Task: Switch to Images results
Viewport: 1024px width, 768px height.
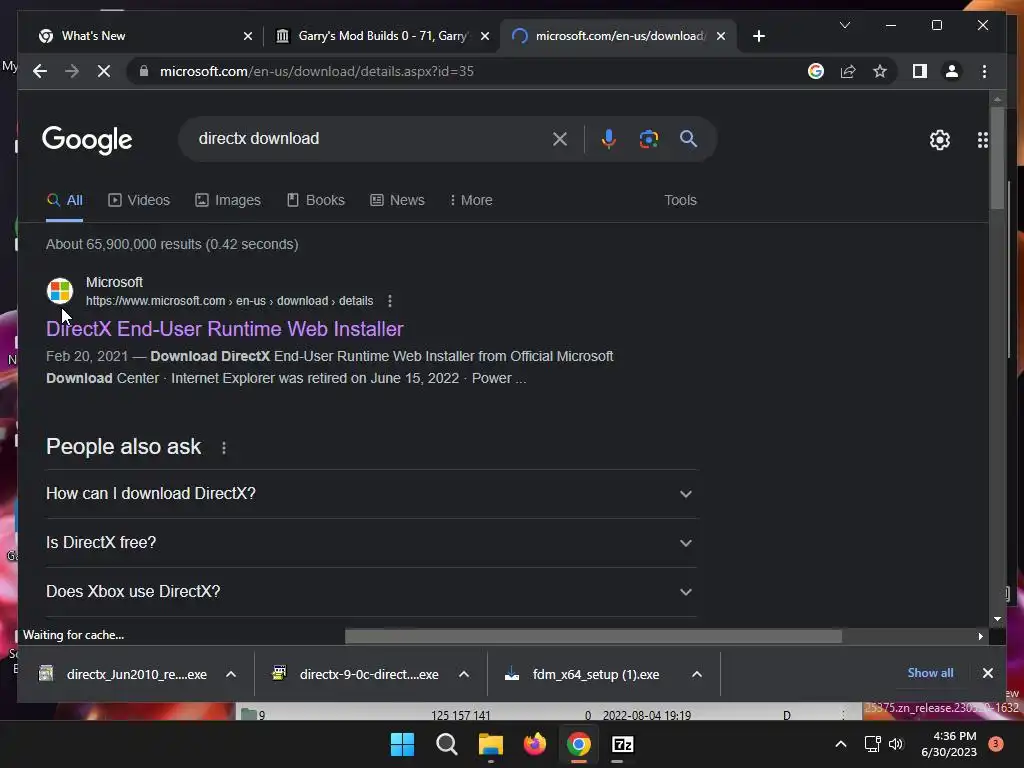Action: (x=228, y=200)
